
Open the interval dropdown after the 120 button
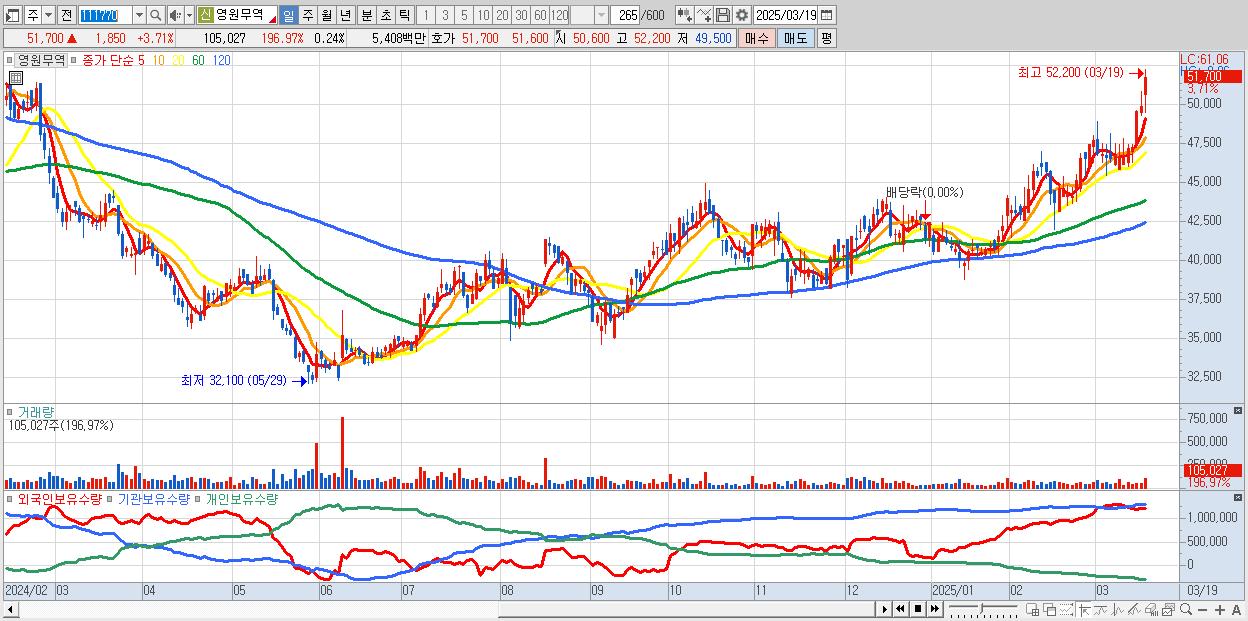601,15
